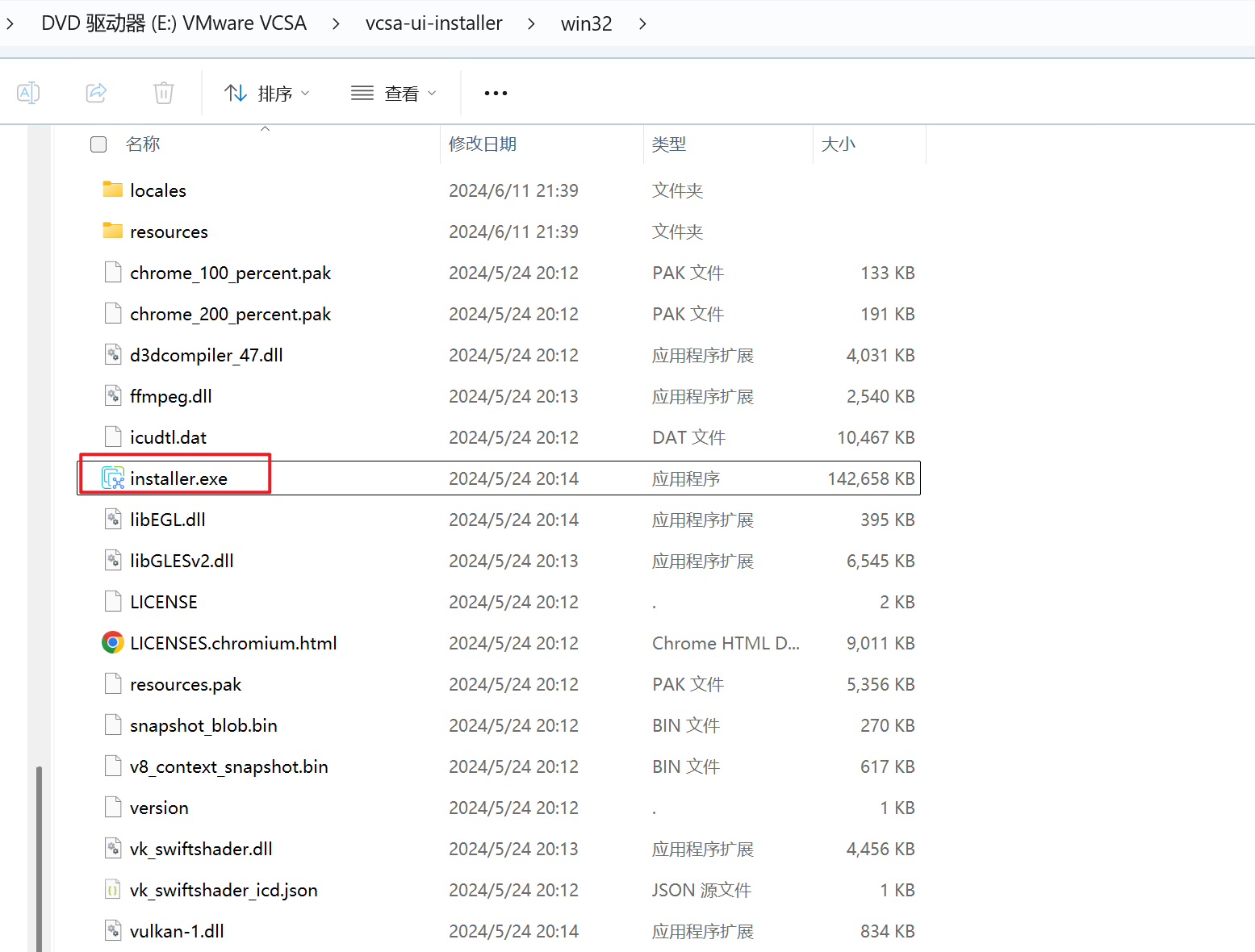Image resolution: width=1255 pixels, height=952 pixels.
Task: Click the 142,658 KB size cell
Action: pos(872,478)
